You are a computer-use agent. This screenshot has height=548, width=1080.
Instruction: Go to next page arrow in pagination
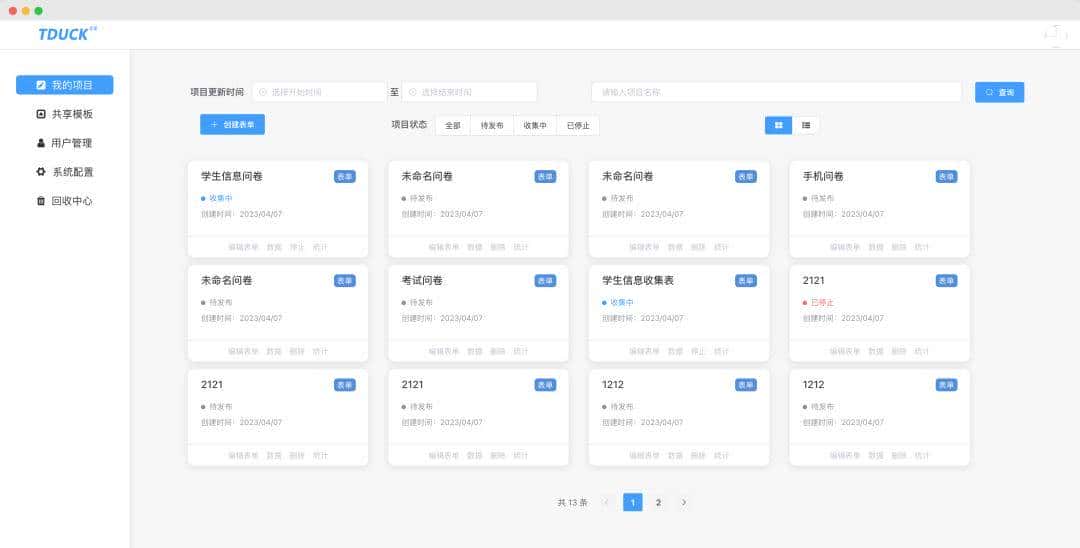coord(684,503)
